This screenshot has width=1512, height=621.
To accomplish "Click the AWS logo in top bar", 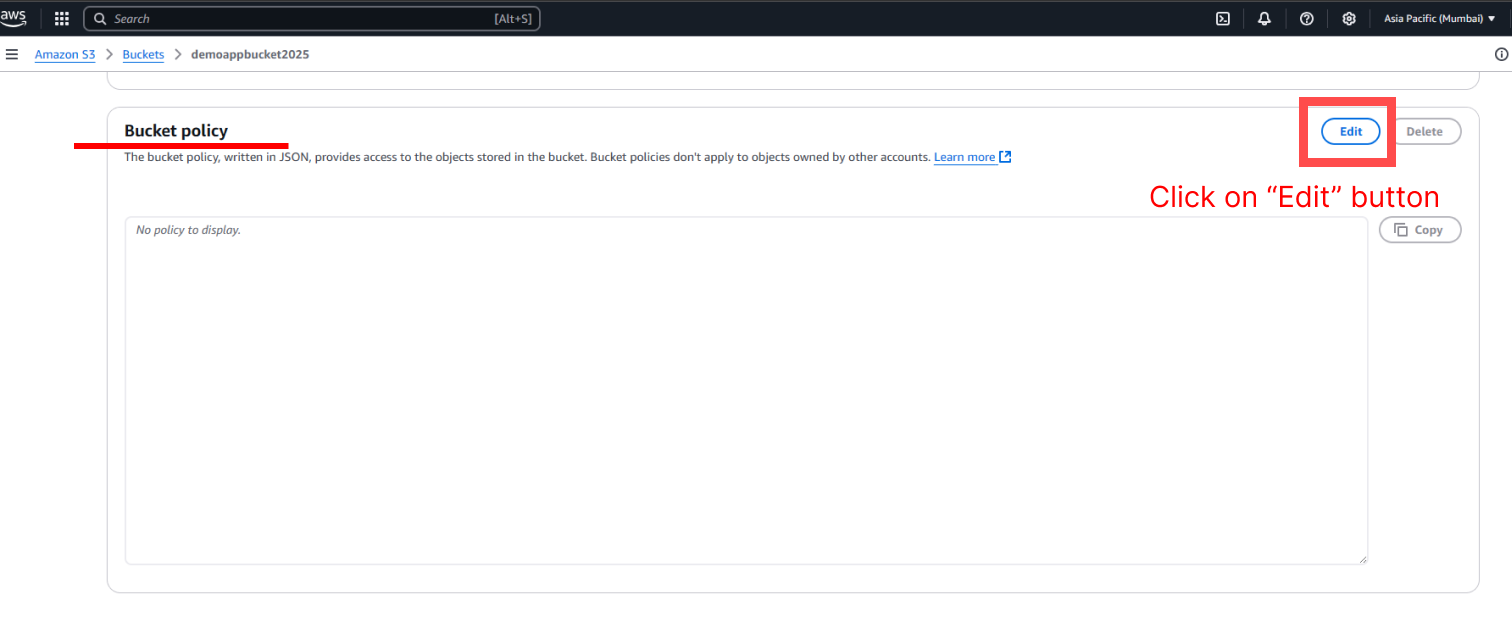I will [14, 18].
